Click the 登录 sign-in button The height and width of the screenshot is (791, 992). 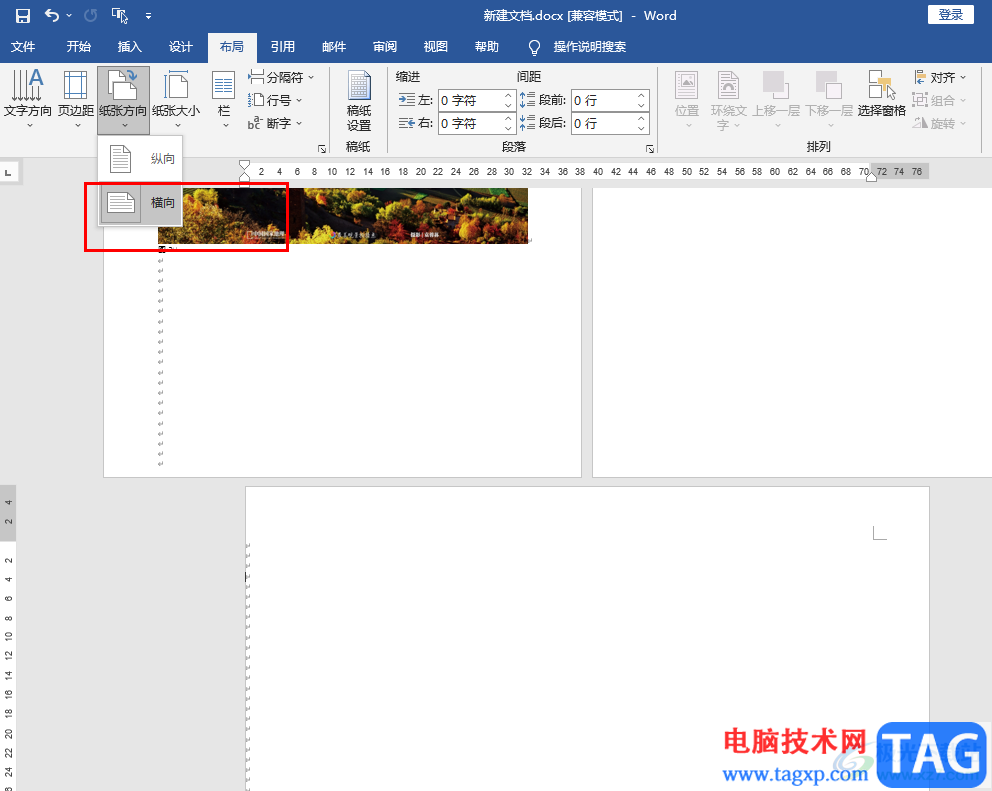950,15
